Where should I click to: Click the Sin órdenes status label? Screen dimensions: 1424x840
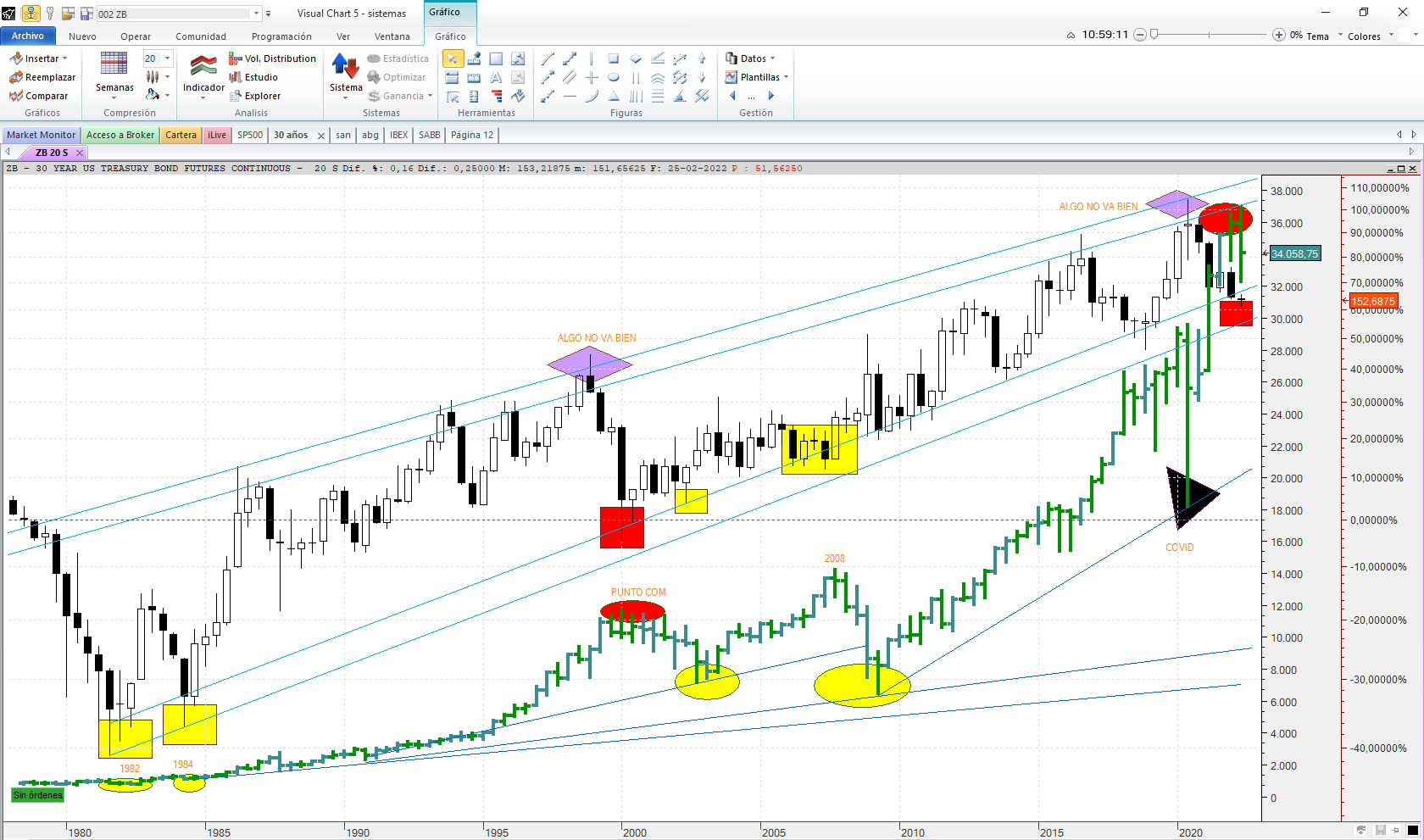(38, 795)
